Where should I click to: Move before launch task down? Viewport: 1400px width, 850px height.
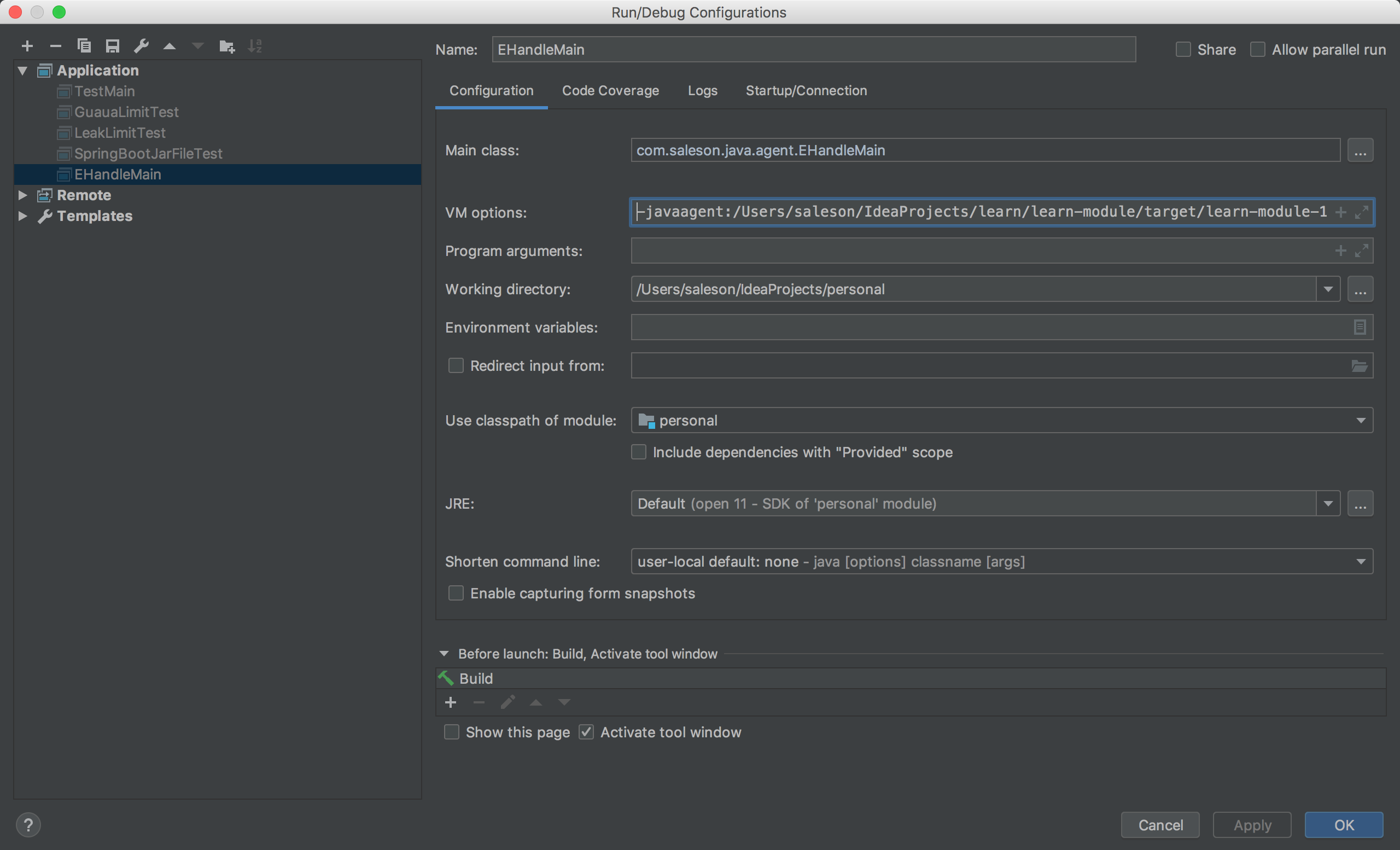click(564, 703)
